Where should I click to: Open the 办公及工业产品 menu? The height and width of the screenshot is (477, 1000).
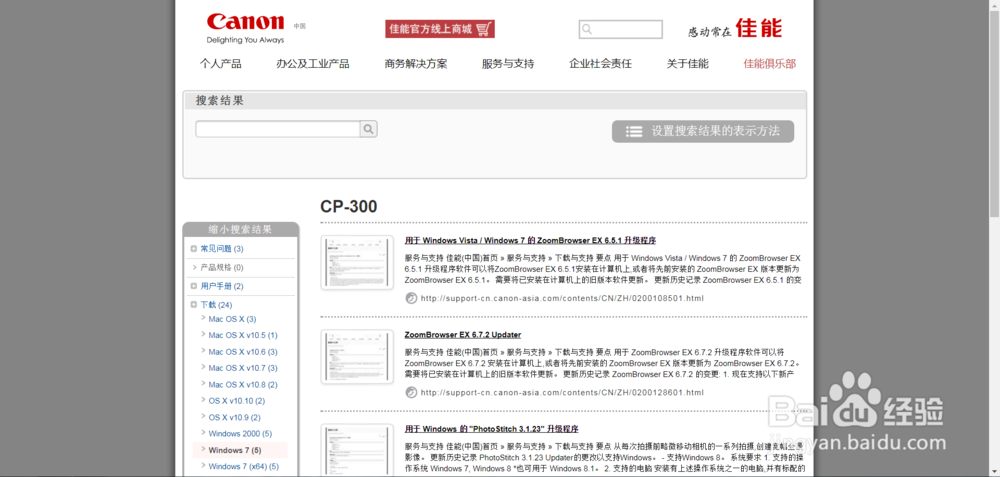pos(312,64)
